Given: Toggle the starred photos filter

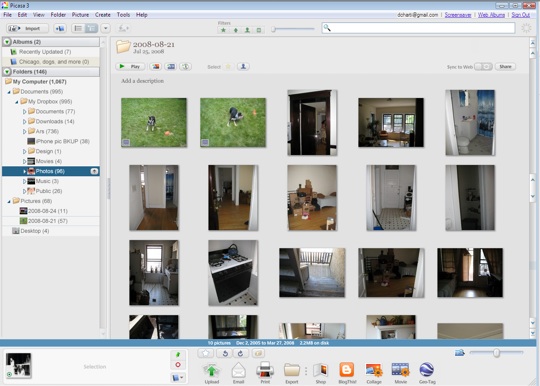Looking at the screenshot, I should [x=223, y=30].
